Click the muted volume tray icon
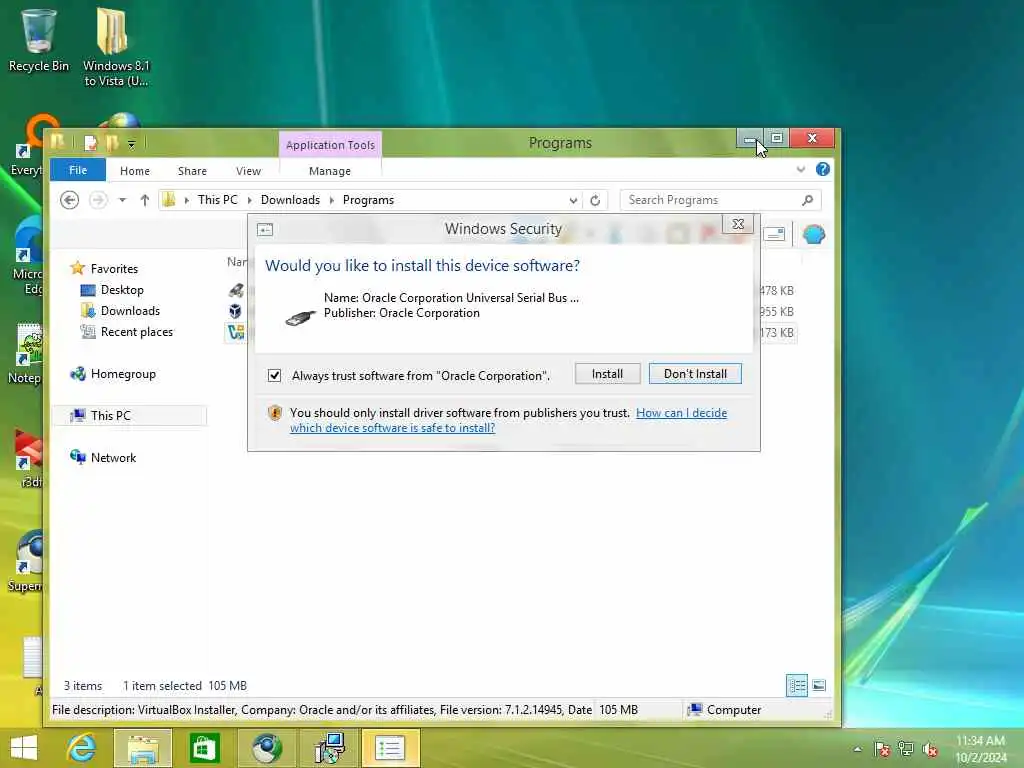 coord(930,749)
